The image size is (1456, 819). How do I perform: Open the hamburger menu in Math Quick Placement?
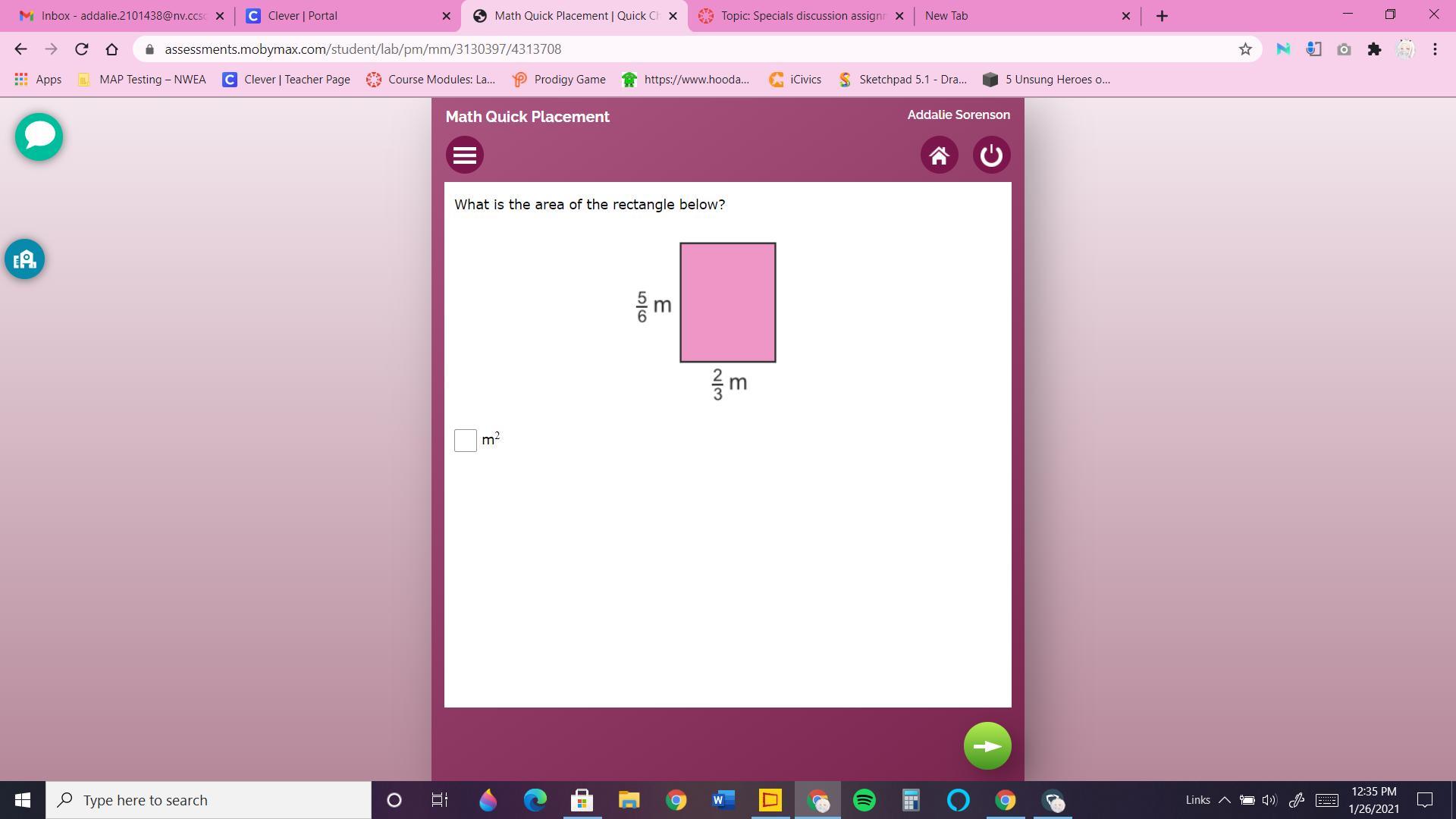465,155
